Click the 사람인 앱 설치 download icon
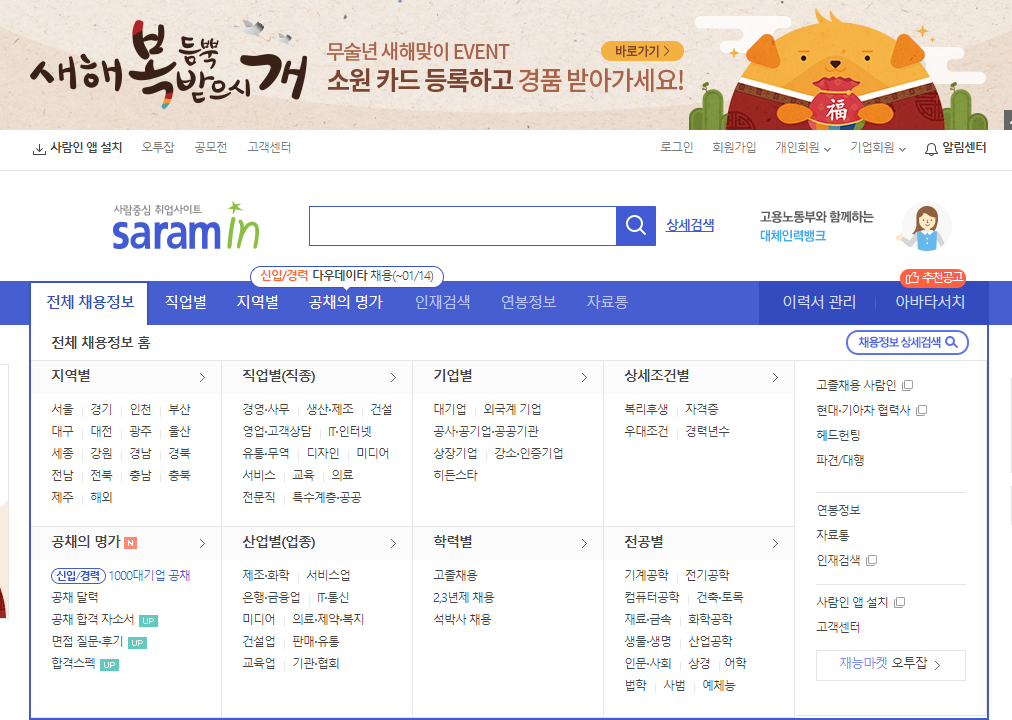The width and height of the screenshot is (1012, 720). (x=39, y=149)
